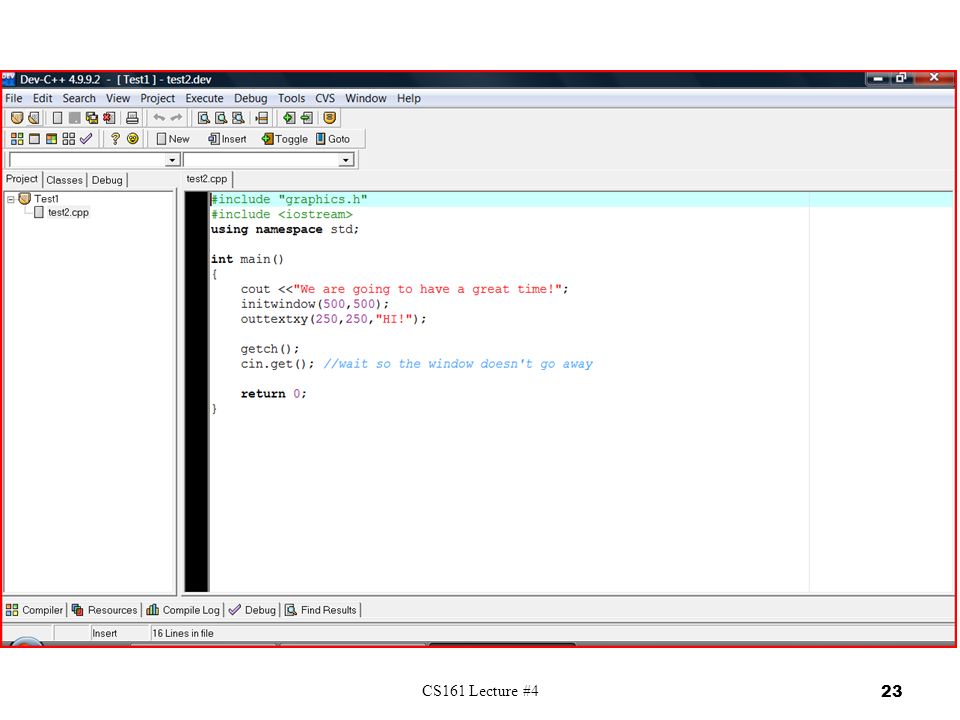Click the Project Options shield icon
The height and width of the screenshot is (720, 960).
(329, 118)
